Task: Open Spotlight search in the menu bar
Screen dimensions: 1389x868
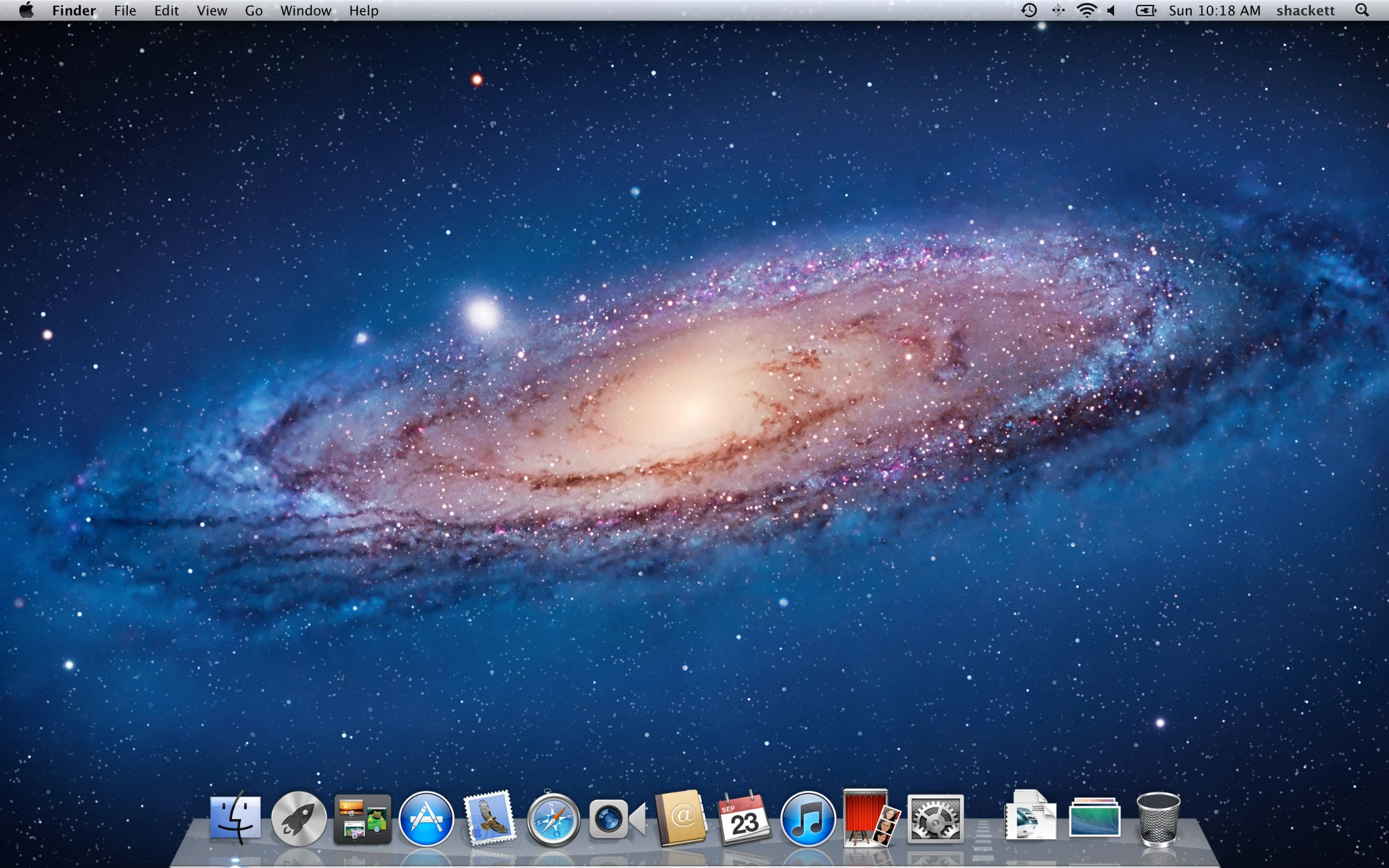Action: (1361, 10)
